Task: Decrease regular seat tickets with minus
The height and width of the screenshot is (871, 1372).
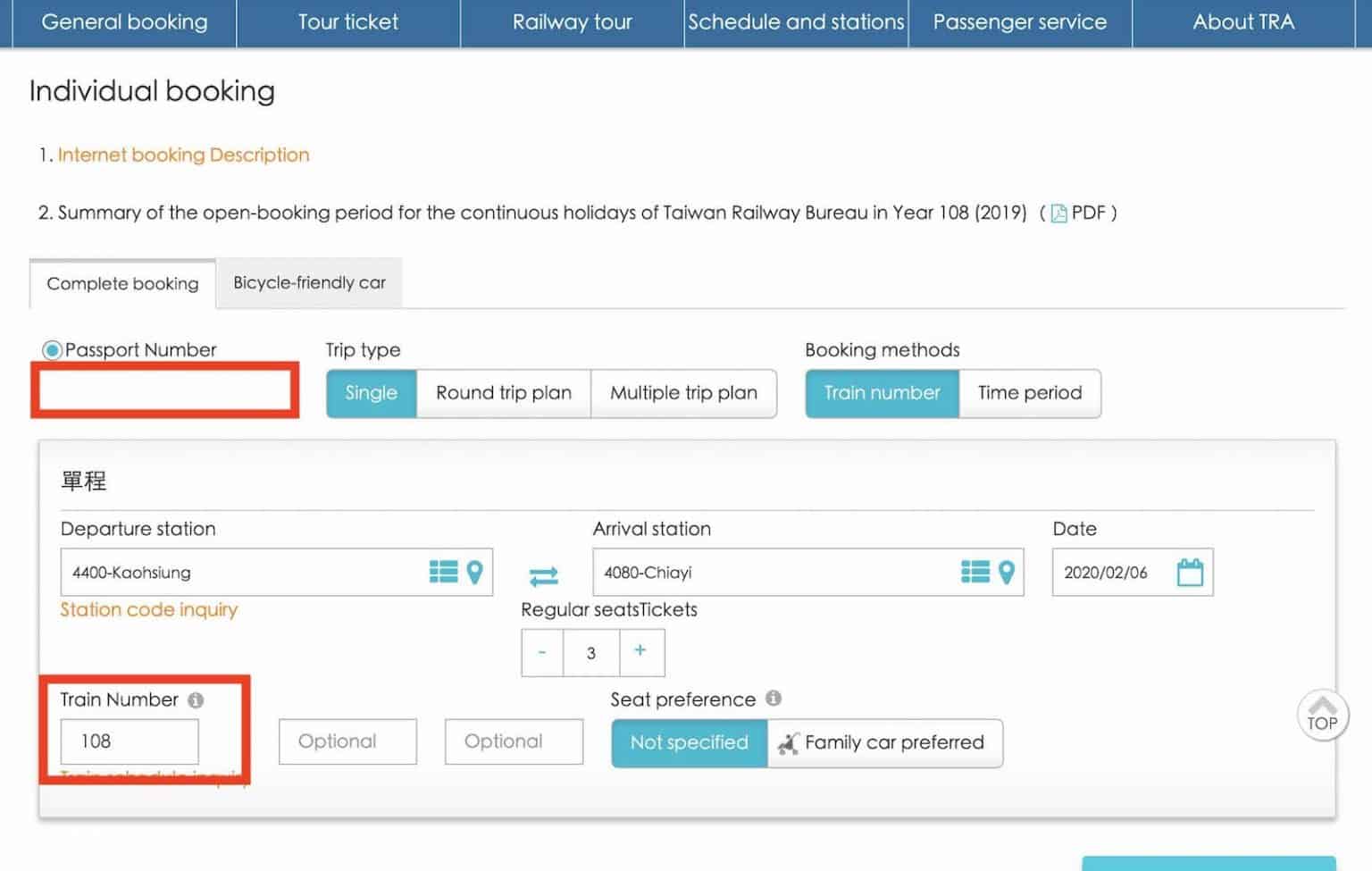Action: (x=542, y=652)
